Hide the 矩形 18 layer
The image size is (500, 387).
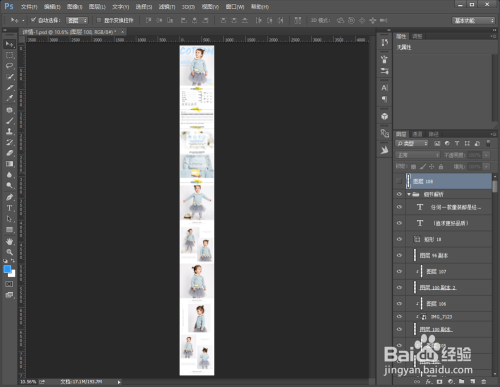point(399,239)
